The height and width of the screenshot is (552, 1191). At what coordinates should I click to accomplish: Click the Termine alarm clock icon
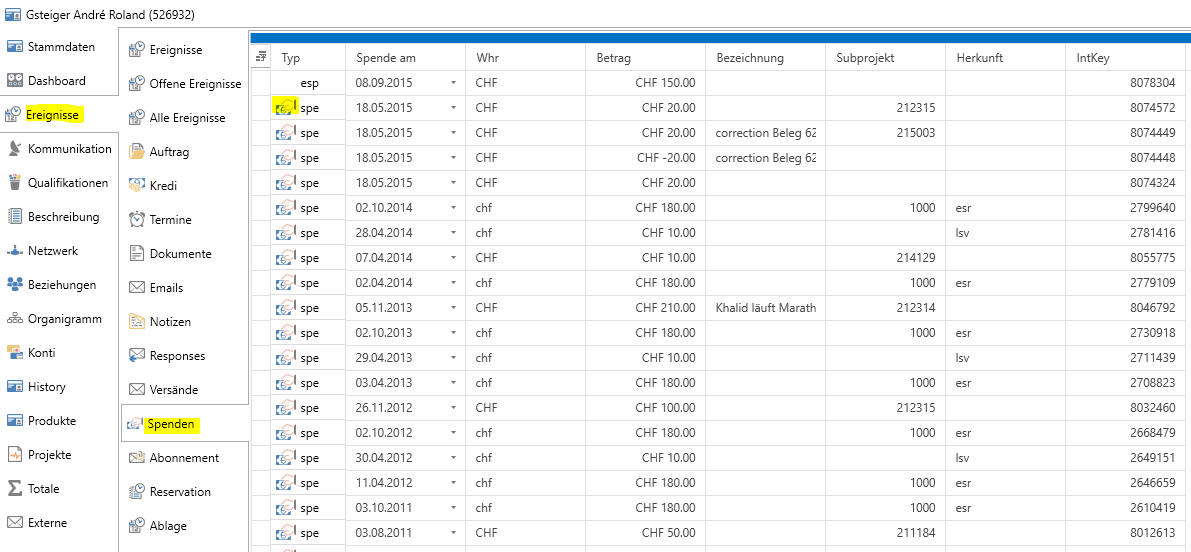click(x=136, y=220)
